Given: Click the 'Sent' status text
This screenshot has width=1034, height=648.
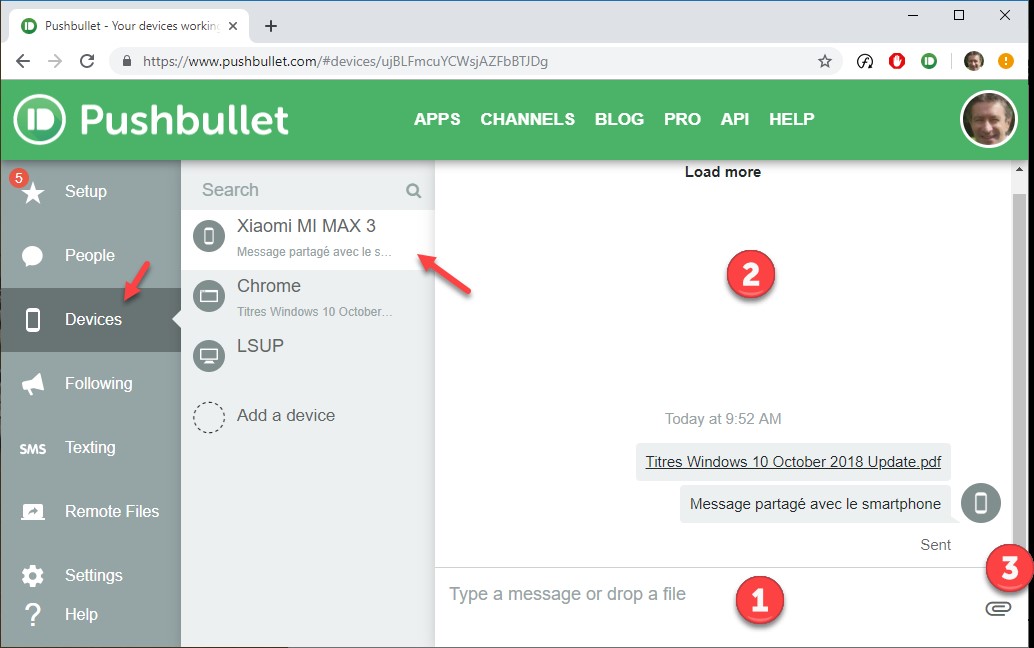Looking at the screenshot, I should [935, 545].
